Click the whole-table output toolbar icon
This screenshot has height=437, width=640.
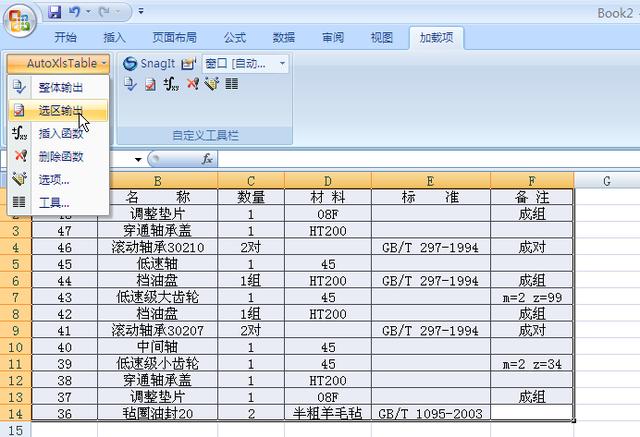[x=130, y=84]
